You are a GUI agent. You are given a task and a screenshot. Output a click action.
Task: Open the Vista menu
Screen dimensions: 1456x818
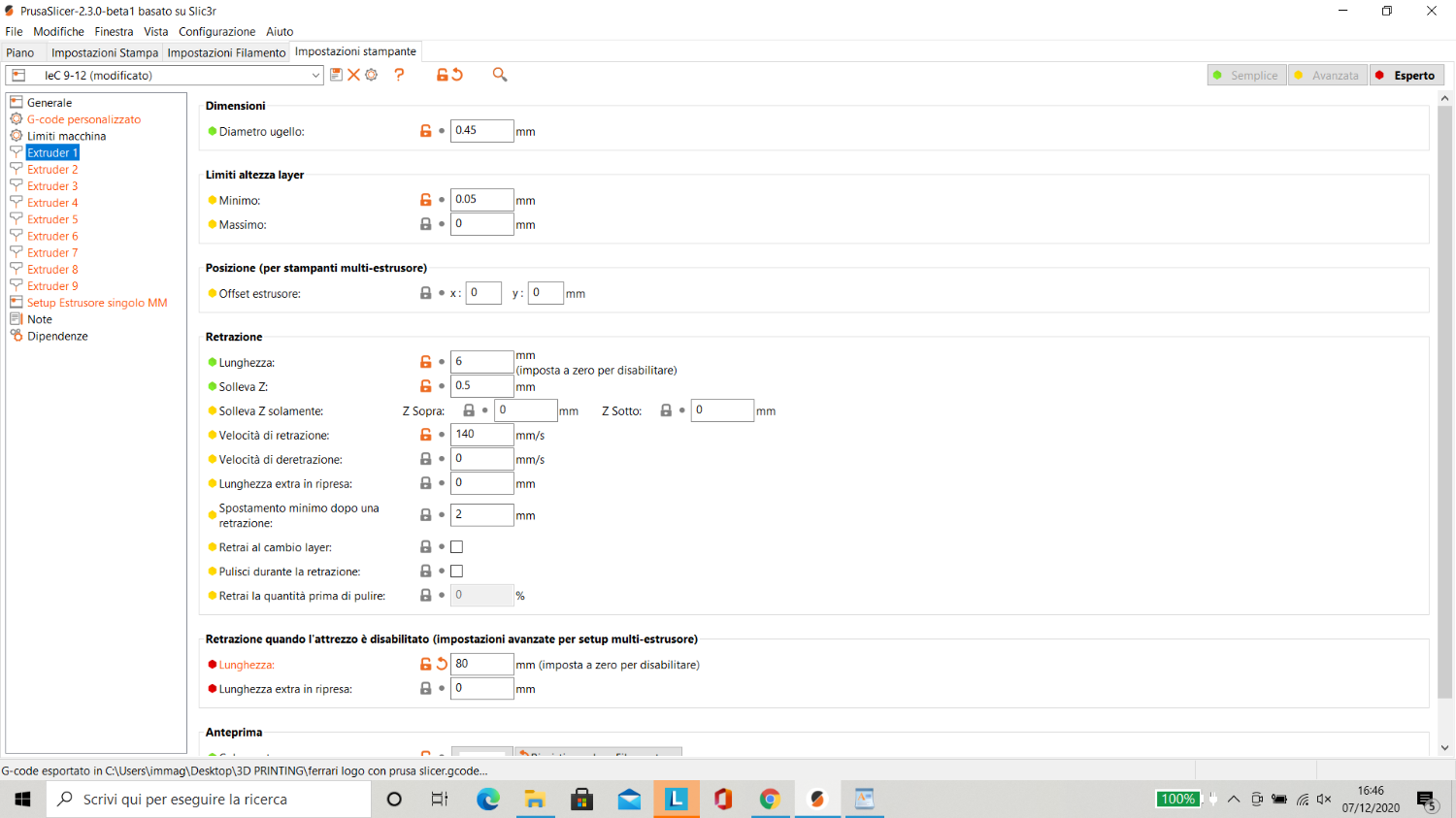[156, 32]
